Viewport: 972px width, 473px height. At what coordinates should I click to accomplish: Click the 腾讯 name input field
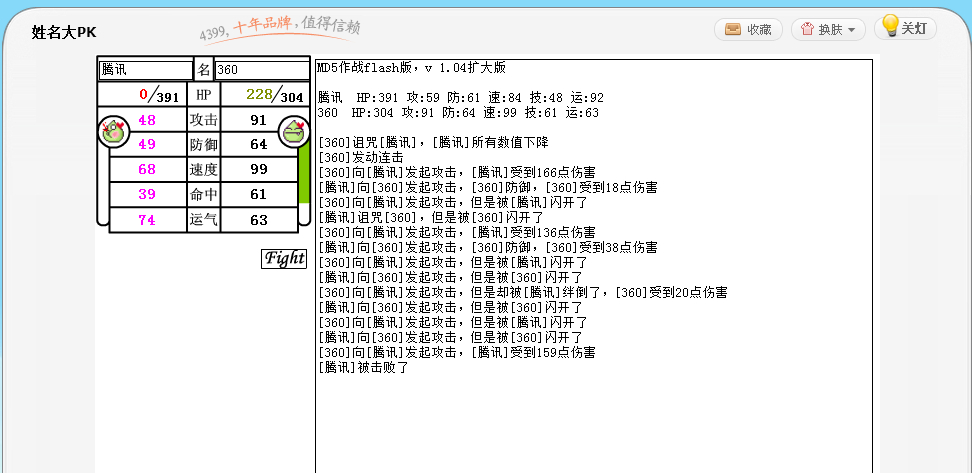pyautogui.click(x=146, y=70)
